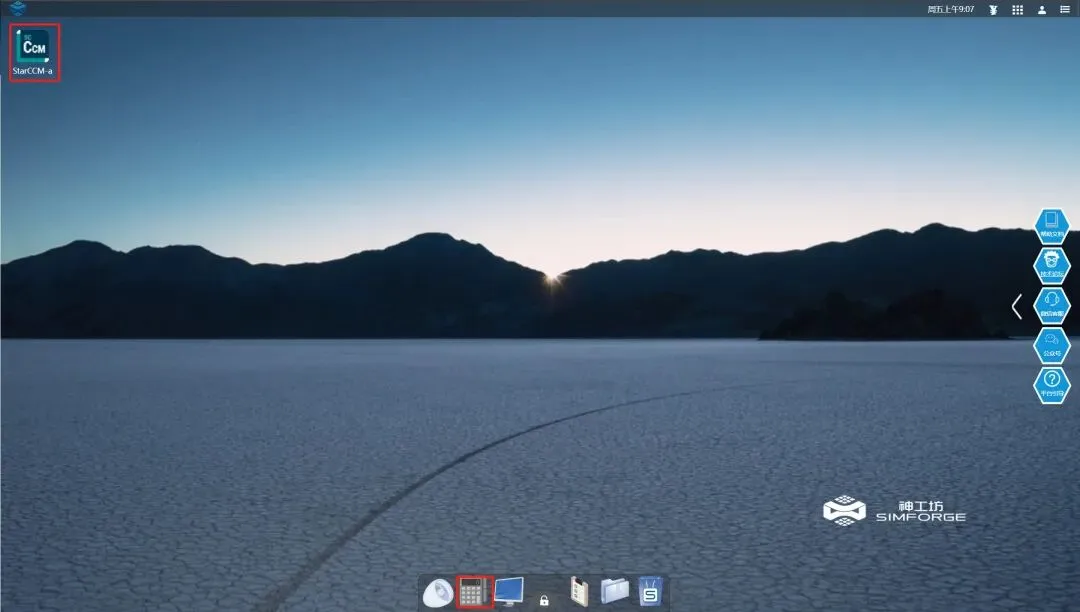Open the help documents hexagon button
1080x612 pixels.
1052,226
